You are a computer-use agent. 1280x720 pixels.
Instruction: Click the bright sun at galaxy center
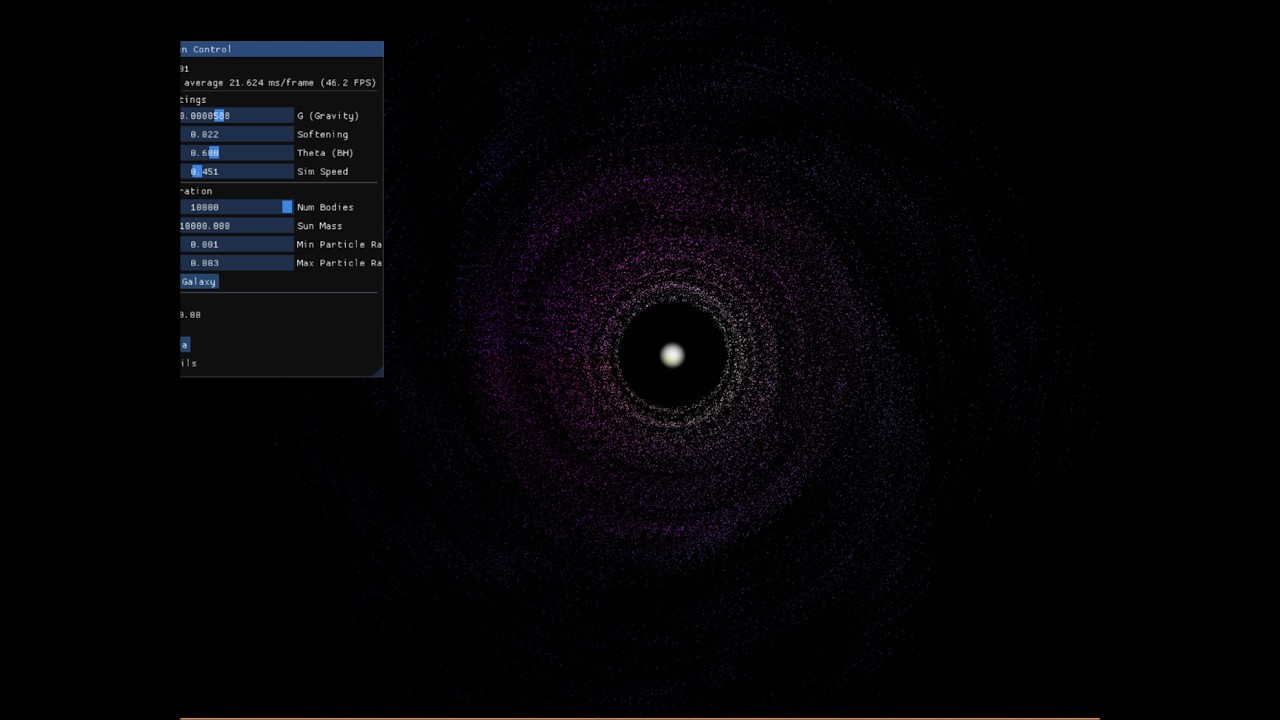tap(672, 355)
